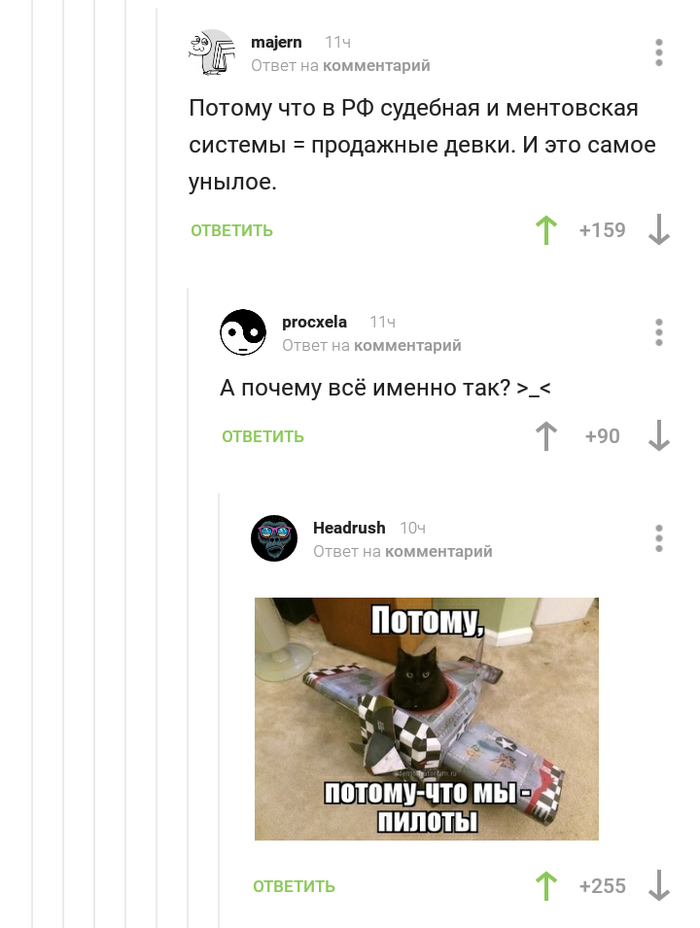The height and width of the screenshot is (928, 700).
Task: Open Headrush's monkey avatar
Action: pos(274,538)
